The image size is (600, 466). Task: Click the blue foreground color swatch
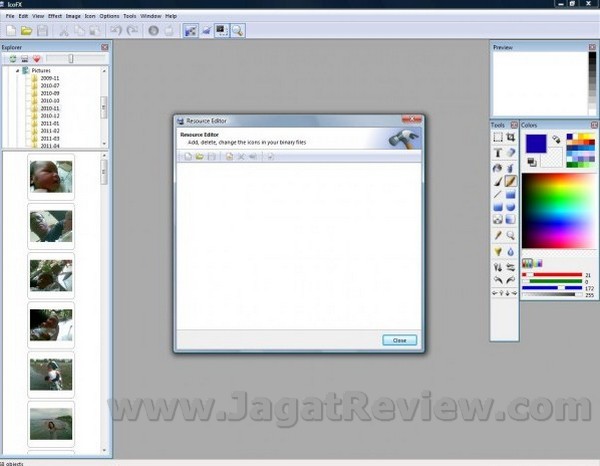[535, 145]
